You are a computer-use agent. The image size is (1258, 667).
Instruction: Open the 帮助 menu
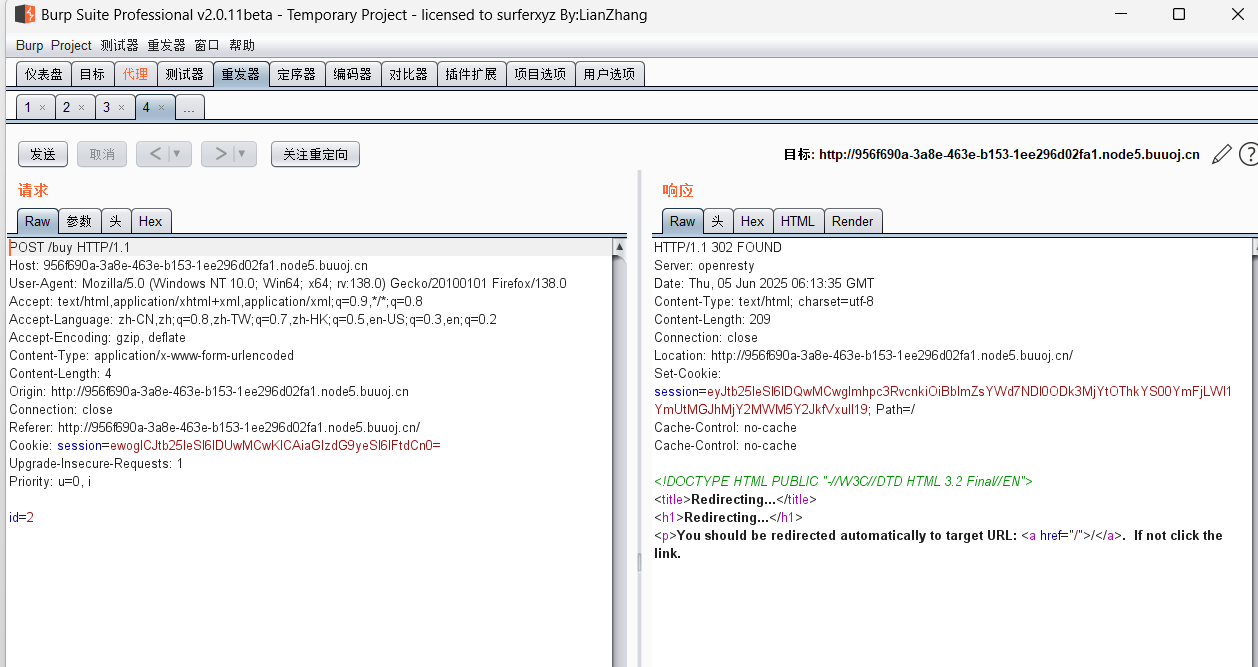click(x=242, y=46)
